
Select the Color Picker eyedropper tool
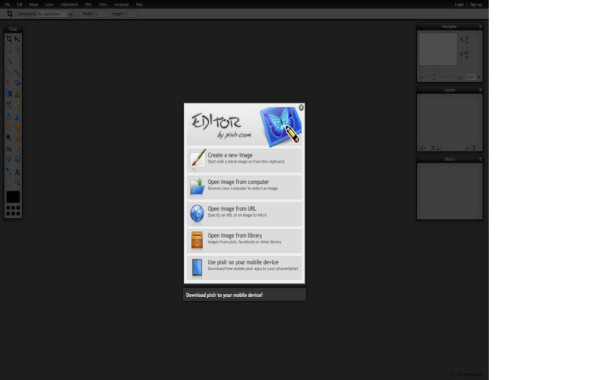click(9, 172)
